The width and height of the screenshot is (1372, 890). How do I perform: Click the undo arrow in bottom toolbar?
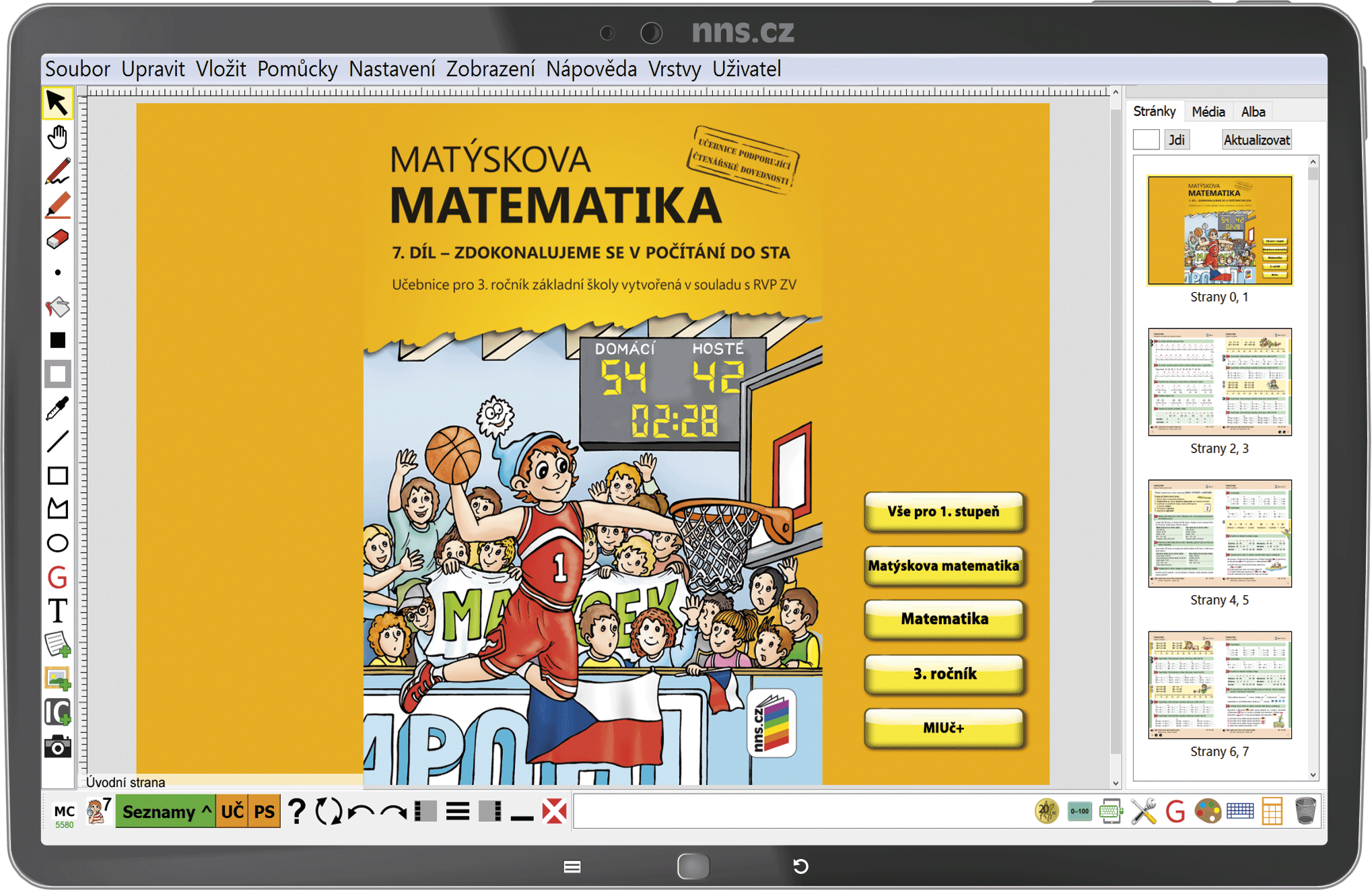pos(362,812)
